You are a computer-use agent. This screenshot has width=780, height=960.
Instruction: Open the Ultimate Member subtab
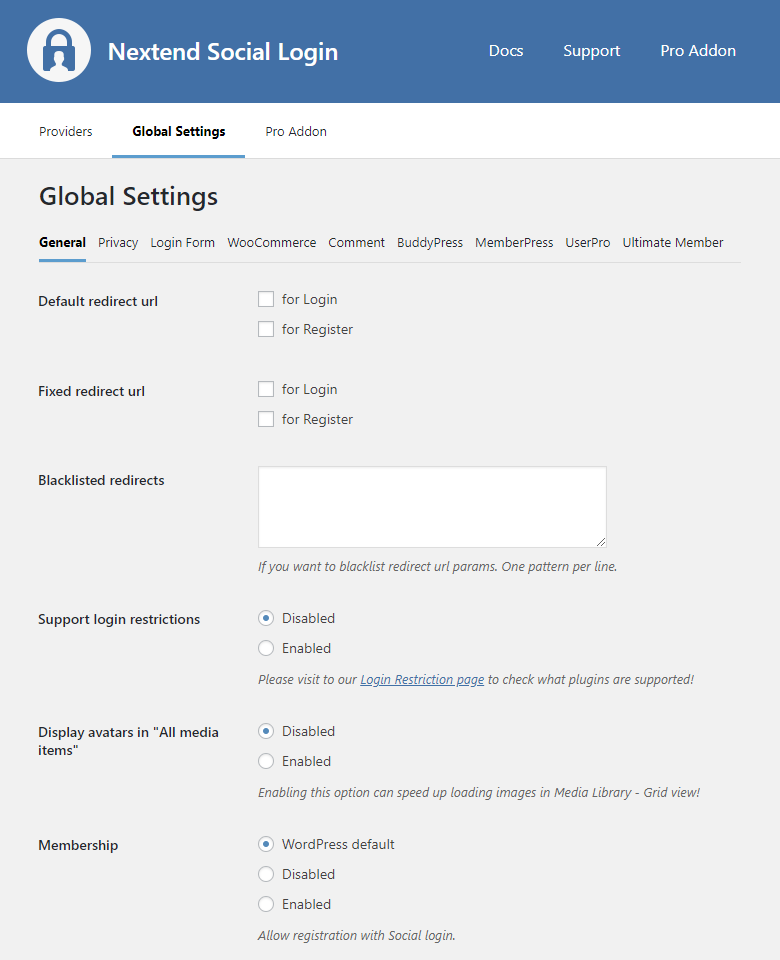click(x=672, y=243)
